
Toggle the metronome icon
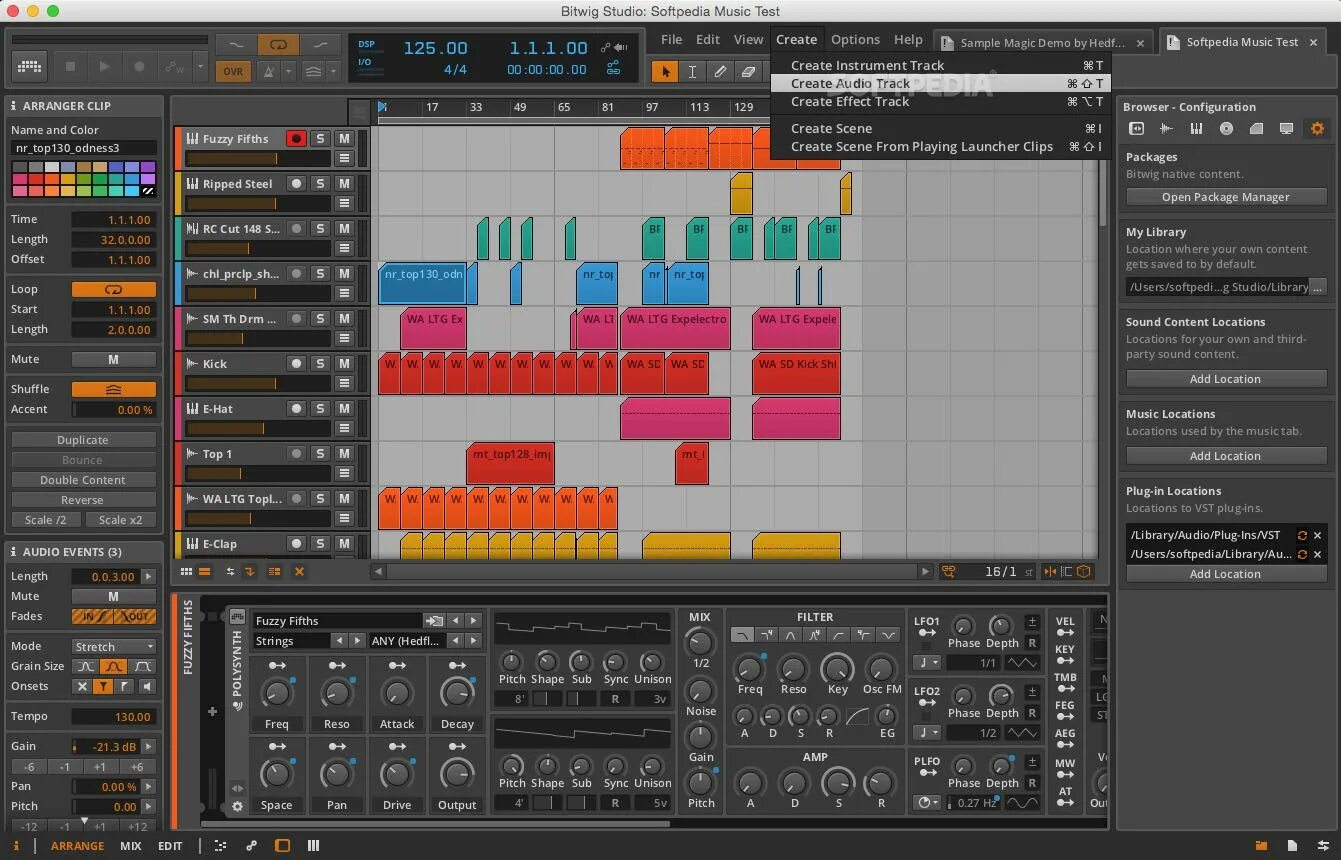[x=268, y=71]
